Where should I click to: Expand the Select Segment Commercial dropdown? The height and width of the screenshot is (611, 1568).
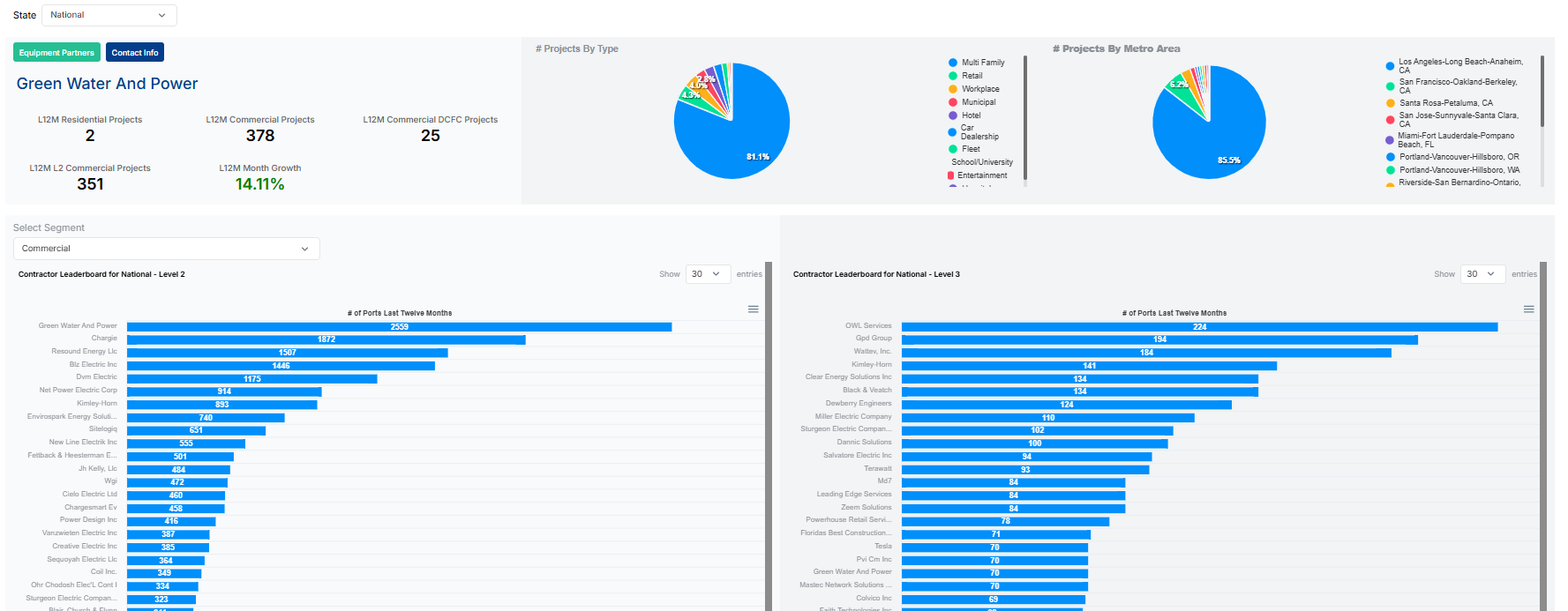click(x=166, y=249)
